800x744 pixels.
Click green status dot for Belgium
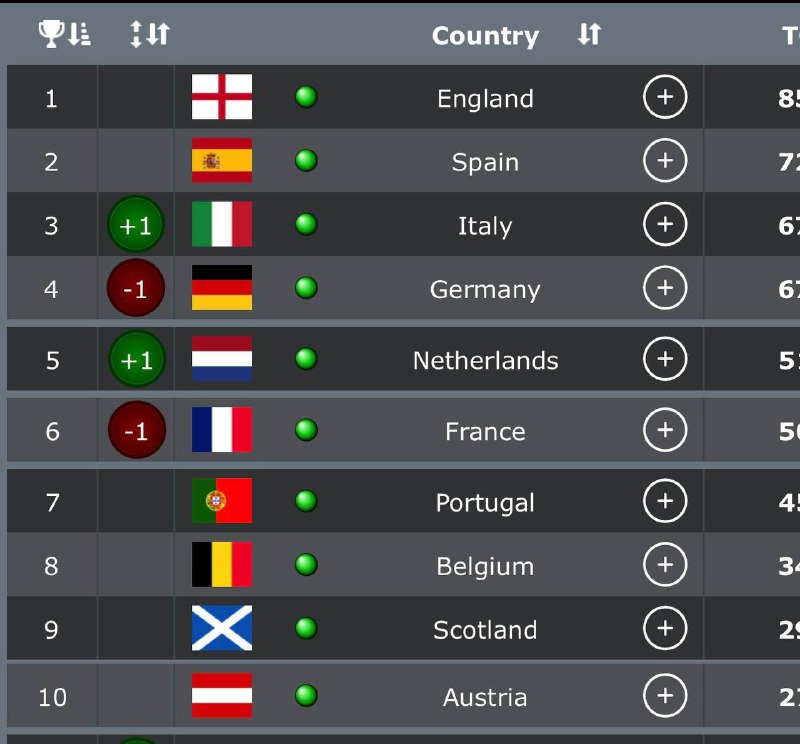(x=306, y=564)
